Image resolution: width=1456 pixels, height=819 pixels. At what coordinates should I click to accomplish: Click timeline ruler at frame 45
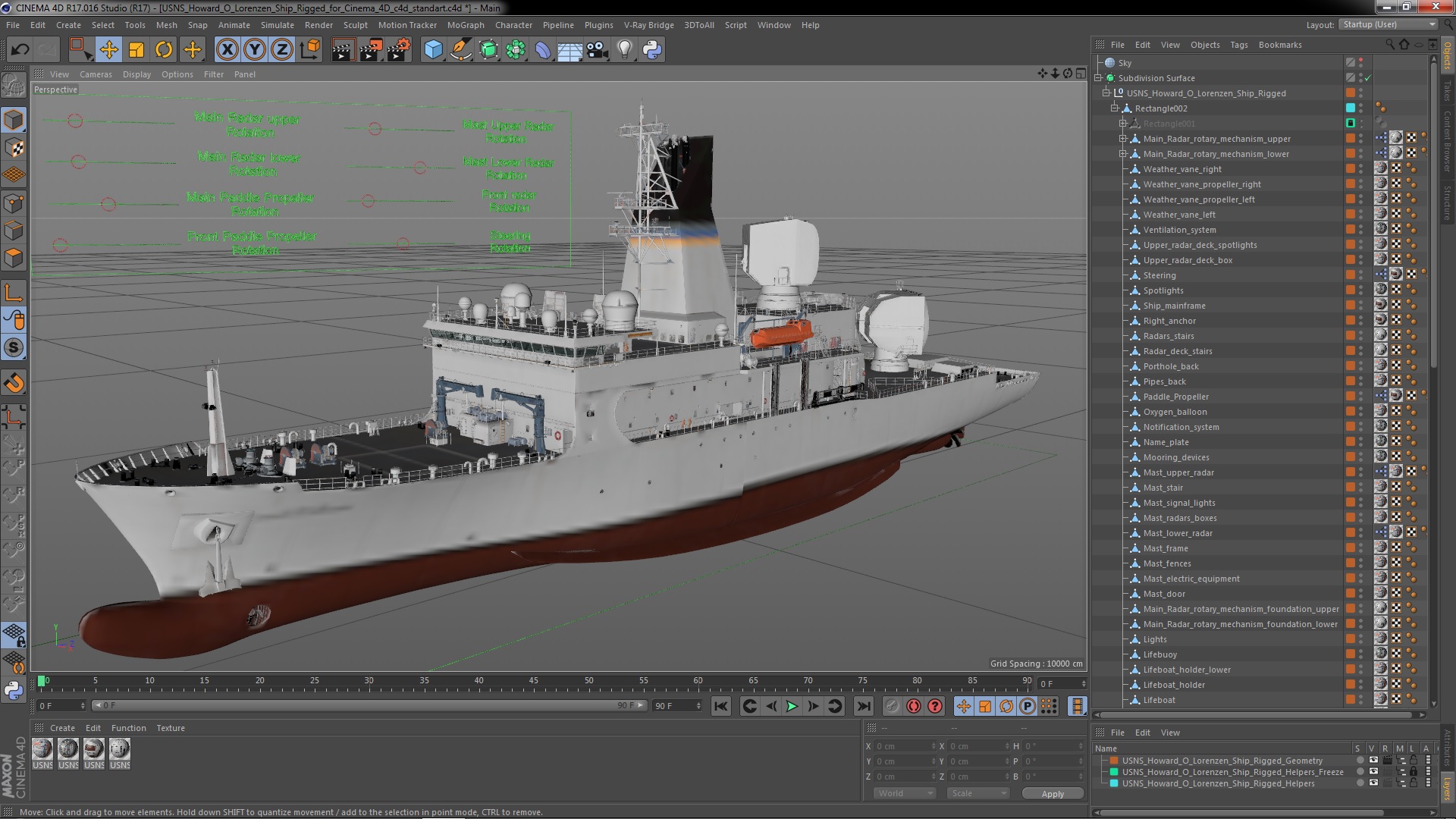coord(534,681)
